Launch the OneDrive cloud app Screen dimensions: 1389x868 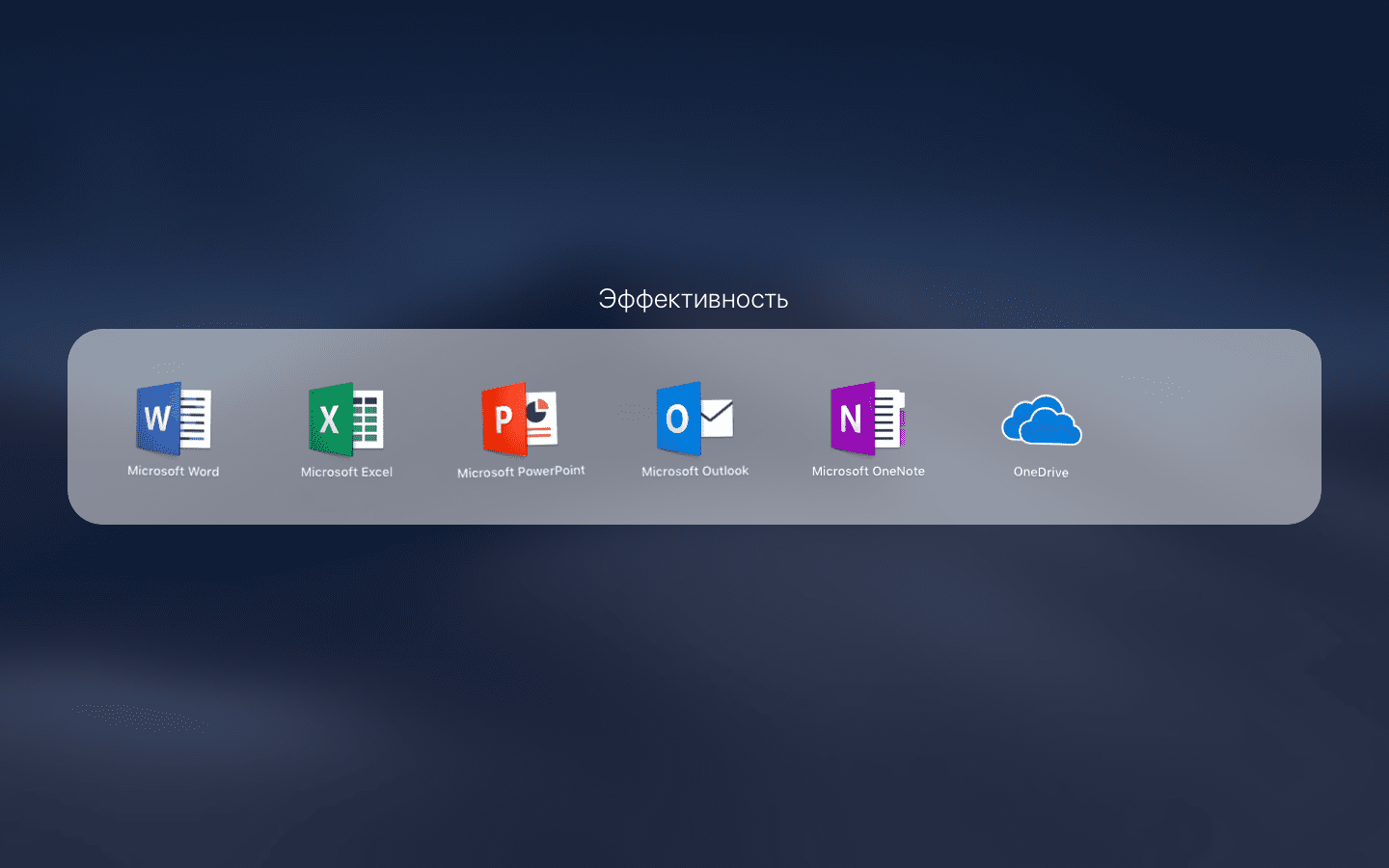[x=1042, y=420]
